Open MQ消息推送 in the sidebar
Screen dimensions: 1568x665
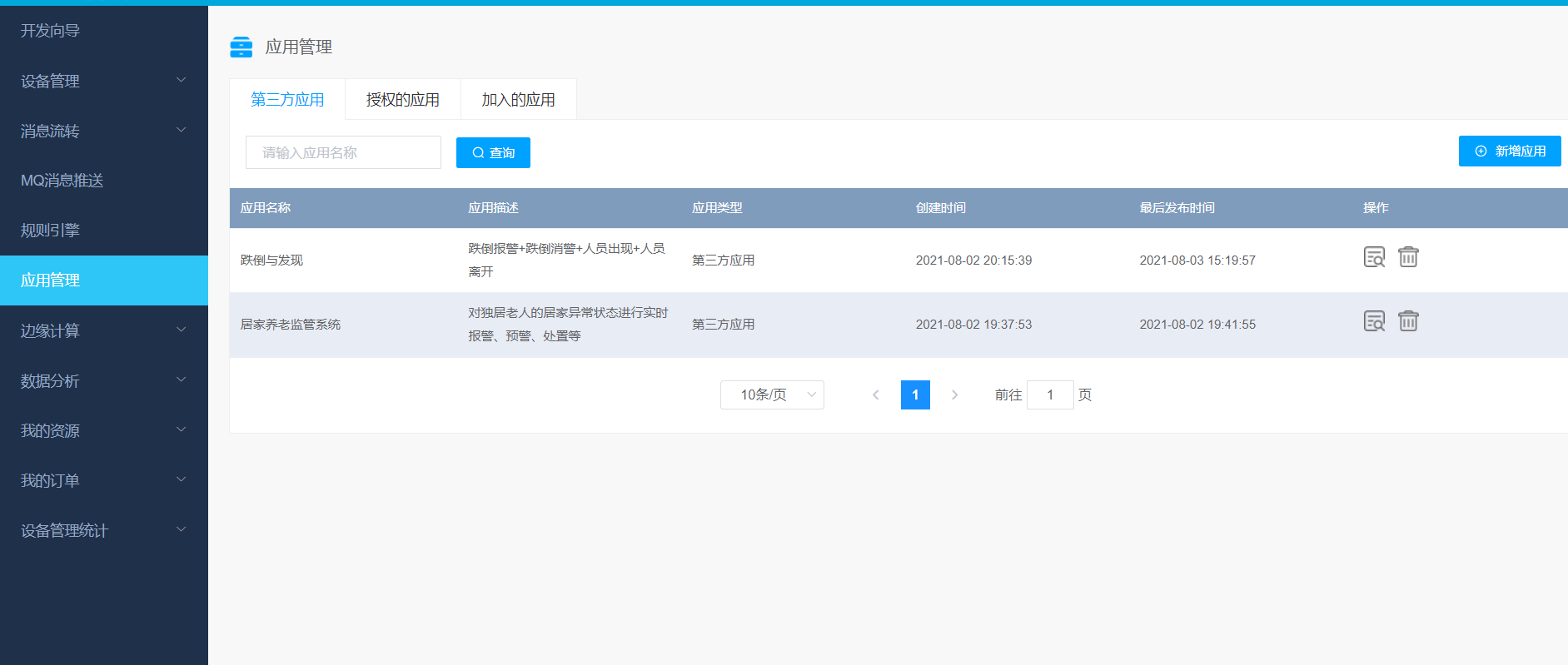click(104, 181)
